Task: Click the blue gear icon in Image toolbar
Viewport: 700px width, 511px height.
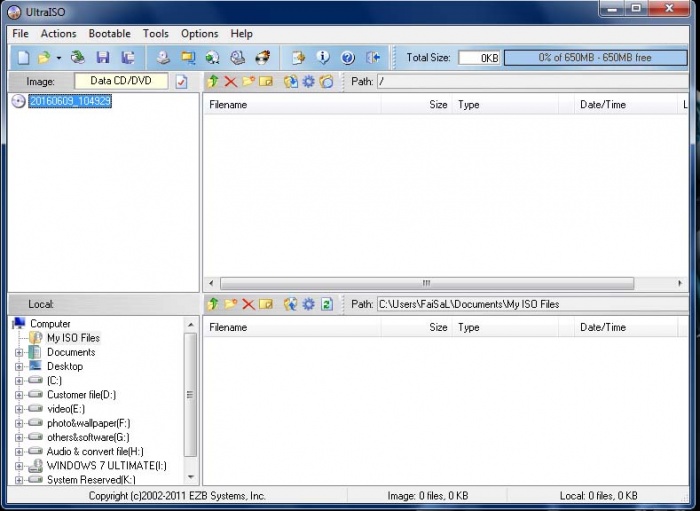Action: click(308, 82)
